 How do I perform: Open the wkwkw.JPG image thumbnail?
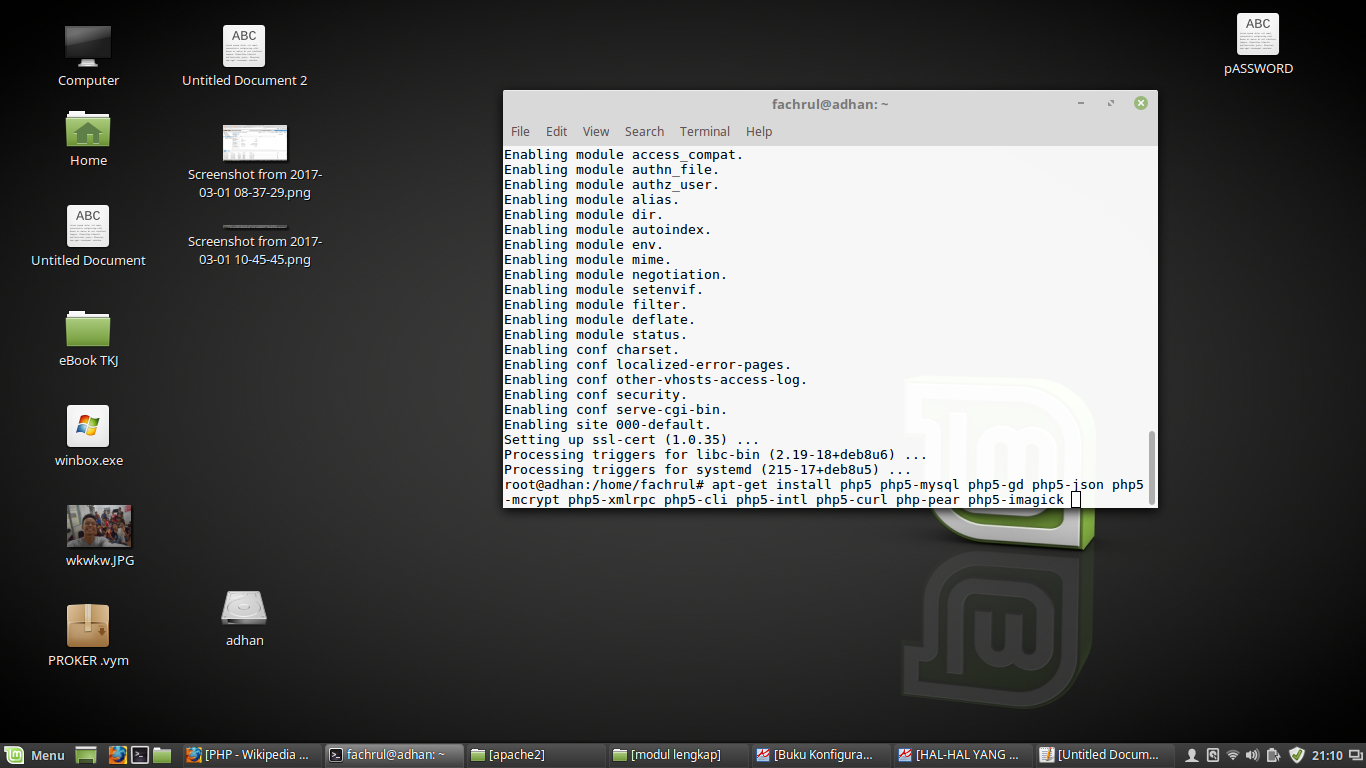pyautogui.click(x=98, y=525)
